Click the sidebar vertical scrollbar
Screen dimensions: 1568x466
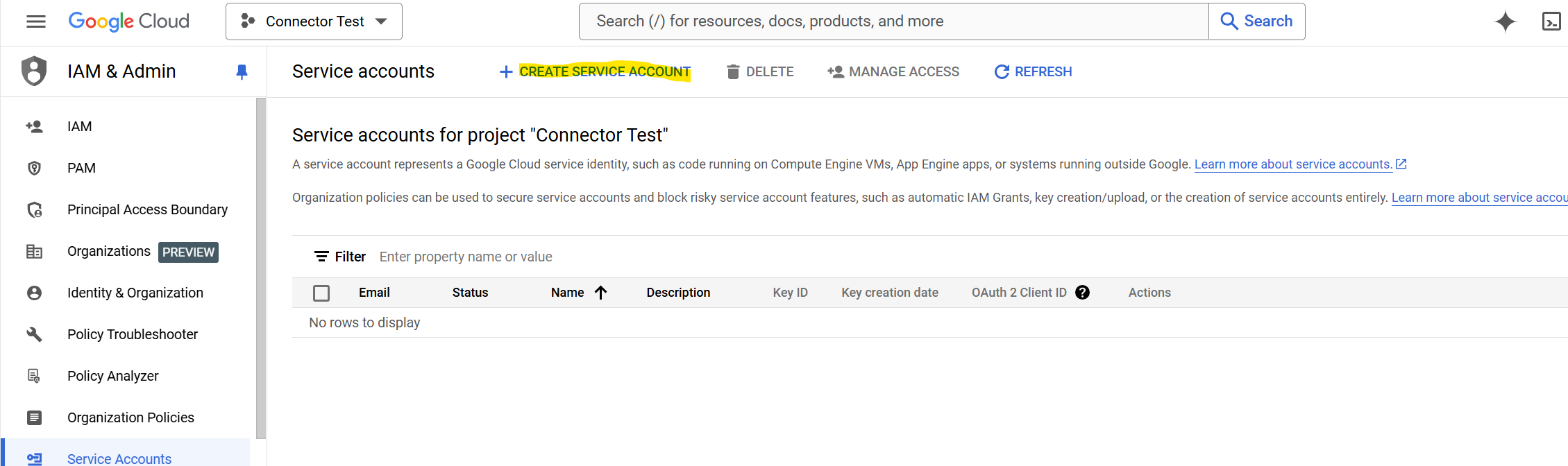pyautogui.click(x=261, y=268)
